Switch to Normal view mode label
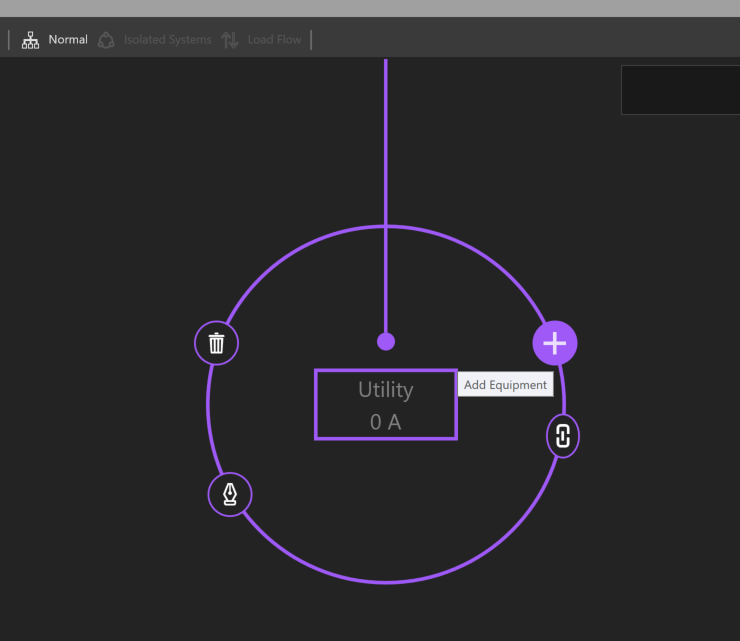The image size is (740, 641). (x=68, y=40)
